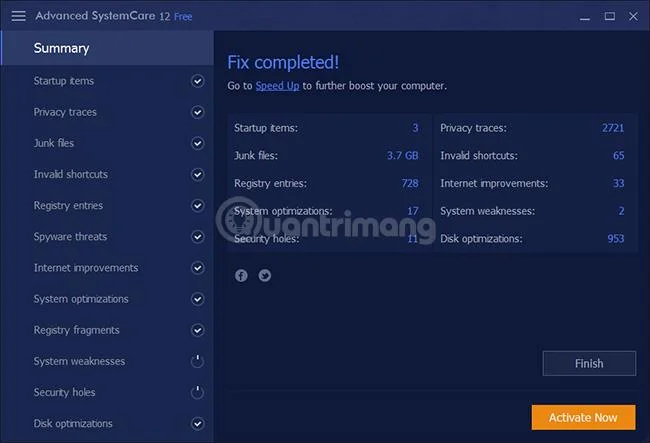Click the Junk files value 3.7 GB
This screenshot has width=650, height=443.
tap(403, 155)
